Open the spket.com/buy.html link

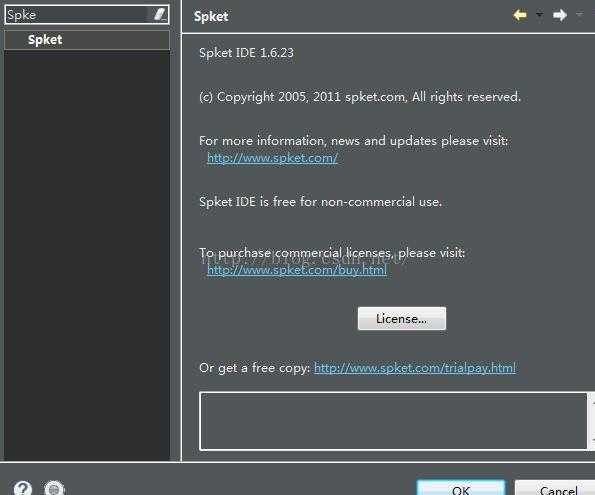tap(297, 270)
